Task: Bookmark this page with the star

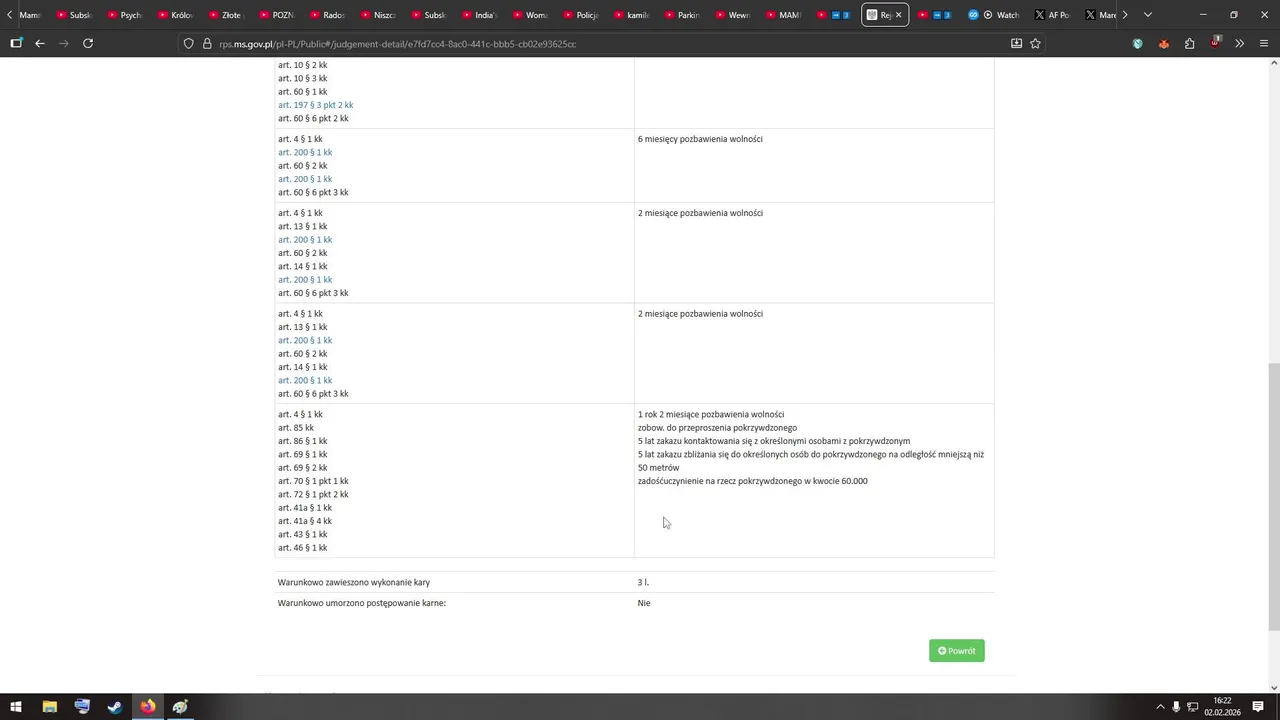Action: click(x=1035, y=43)
